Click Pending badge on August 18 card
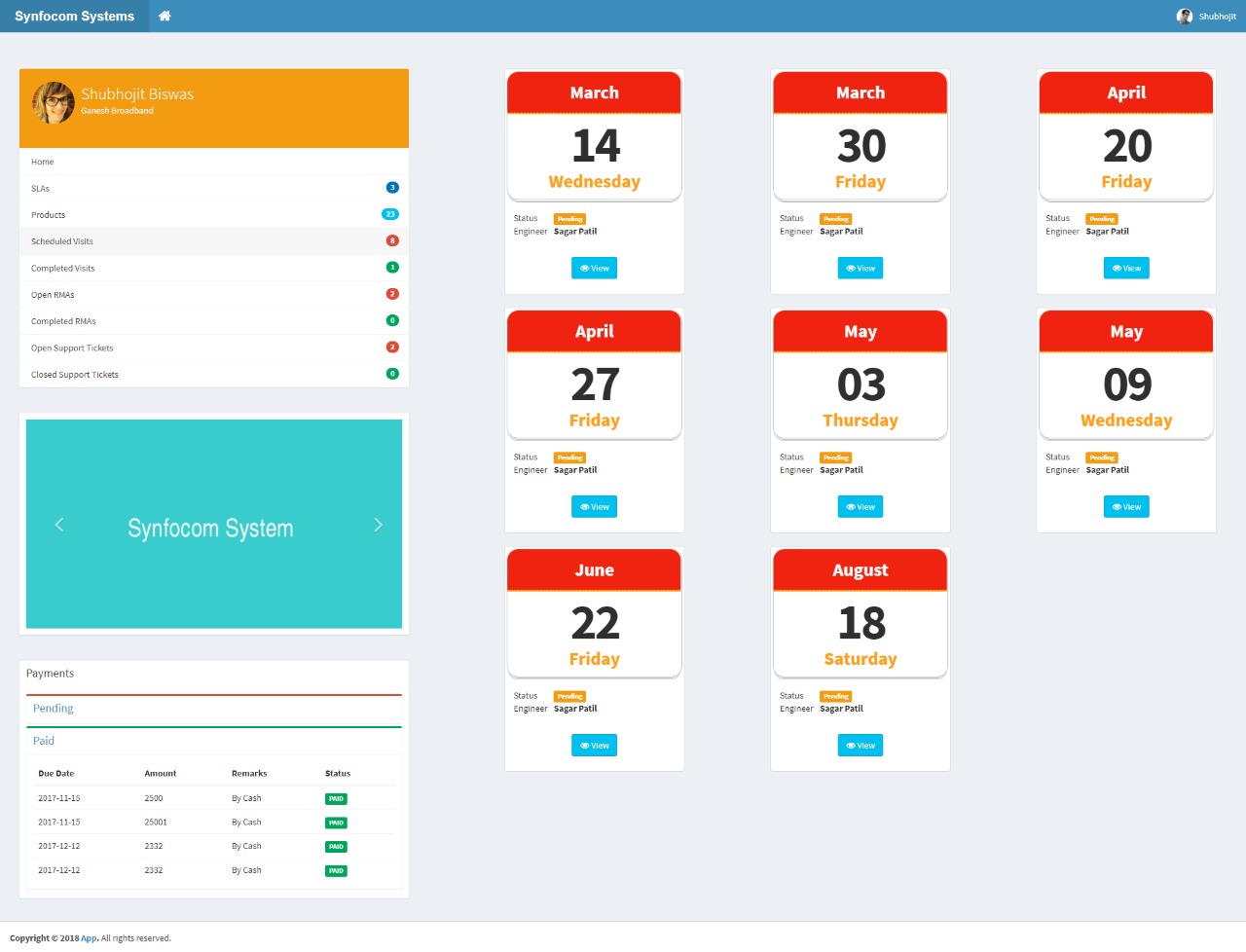This screenshot has height=952, width=1246. [x=835, y=696]
